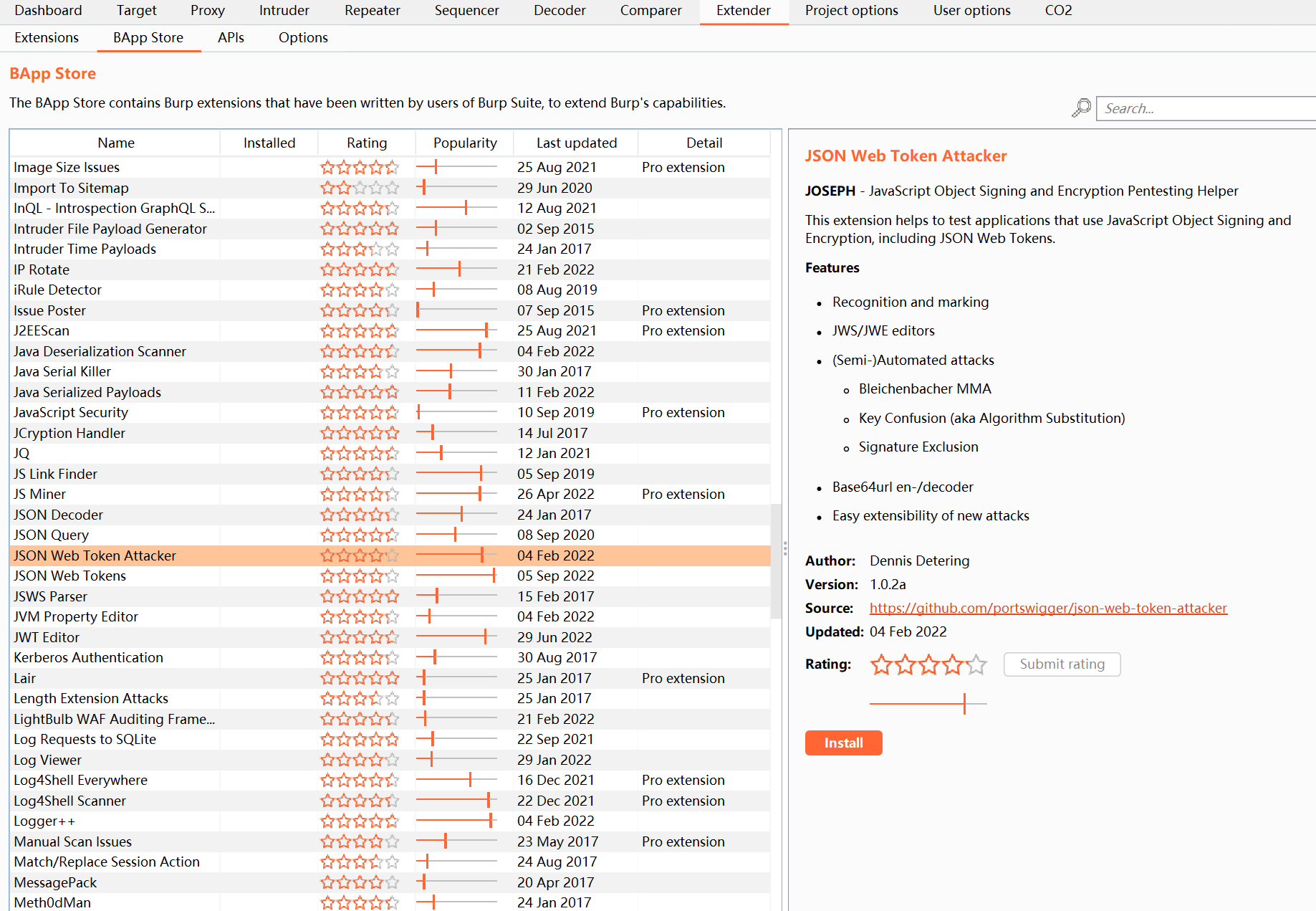This screenshot has height=911, width=1316.
Task: Select the JS Miner row
Action: pyautogui.click(x=390, y=495)
